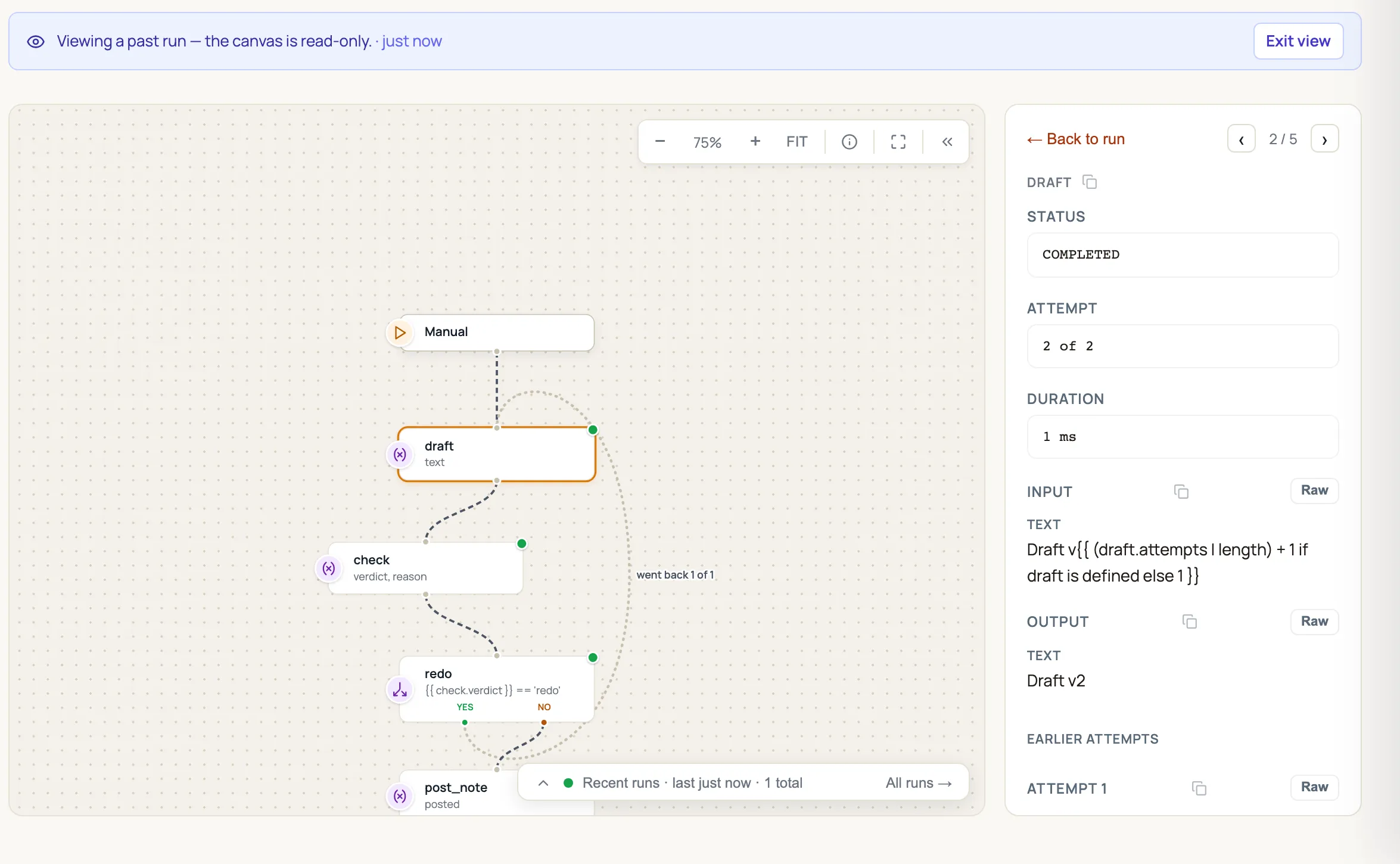The image size is (1400, 864).
Task: Go back to run overview
Action: (x=1076, y=139)
